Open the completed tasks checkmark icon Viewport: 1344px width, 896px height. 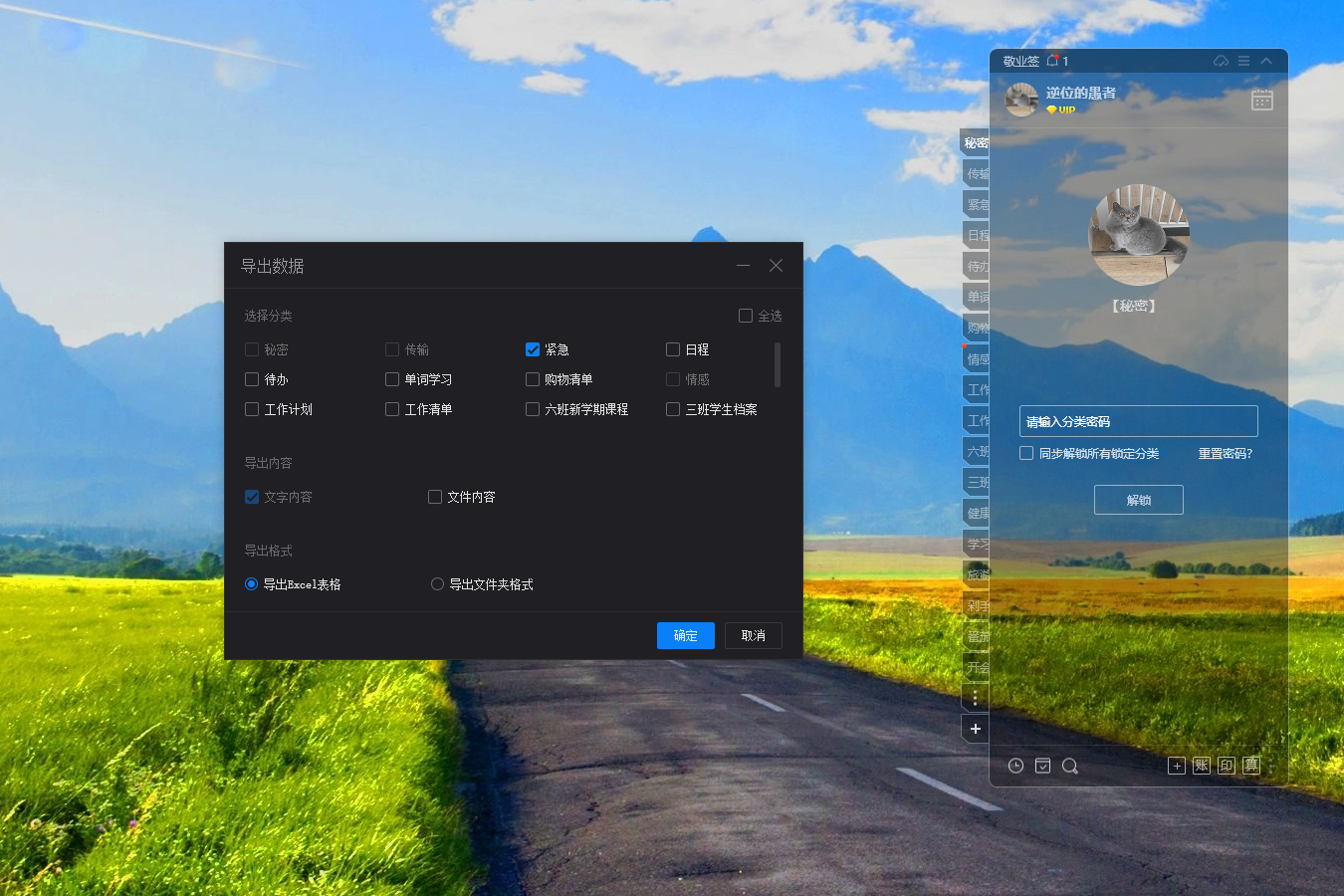click(x=1042, y=766)
